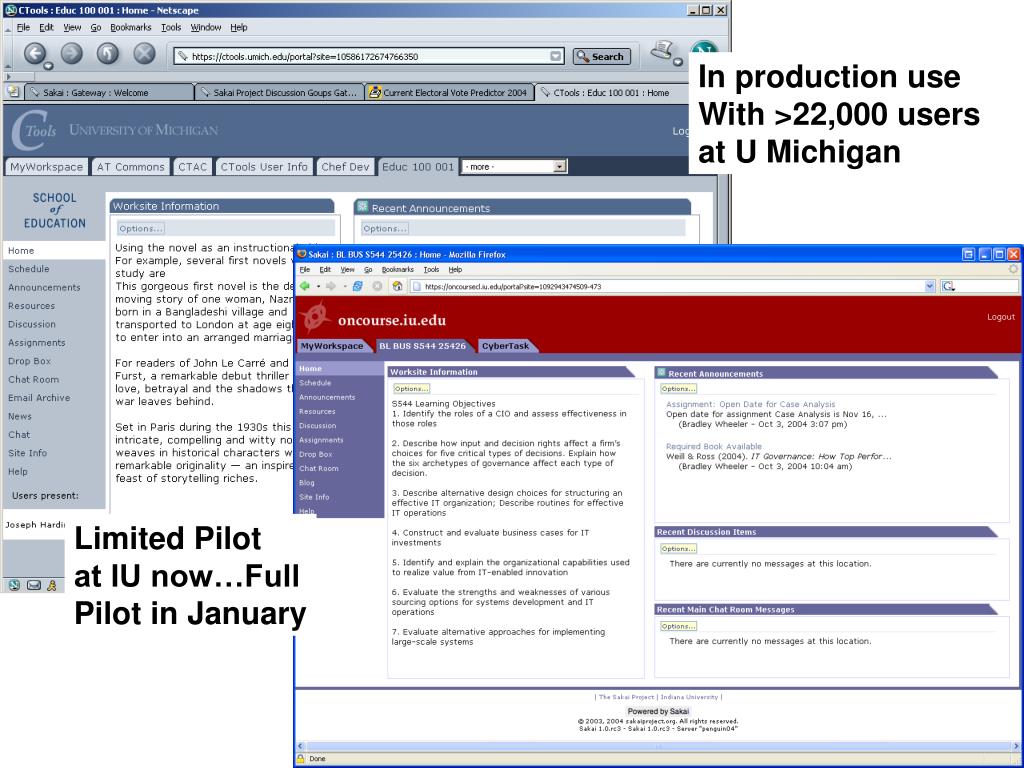
Task: Open Blog in oncourse sidebar
Action: tap(306, 483)
